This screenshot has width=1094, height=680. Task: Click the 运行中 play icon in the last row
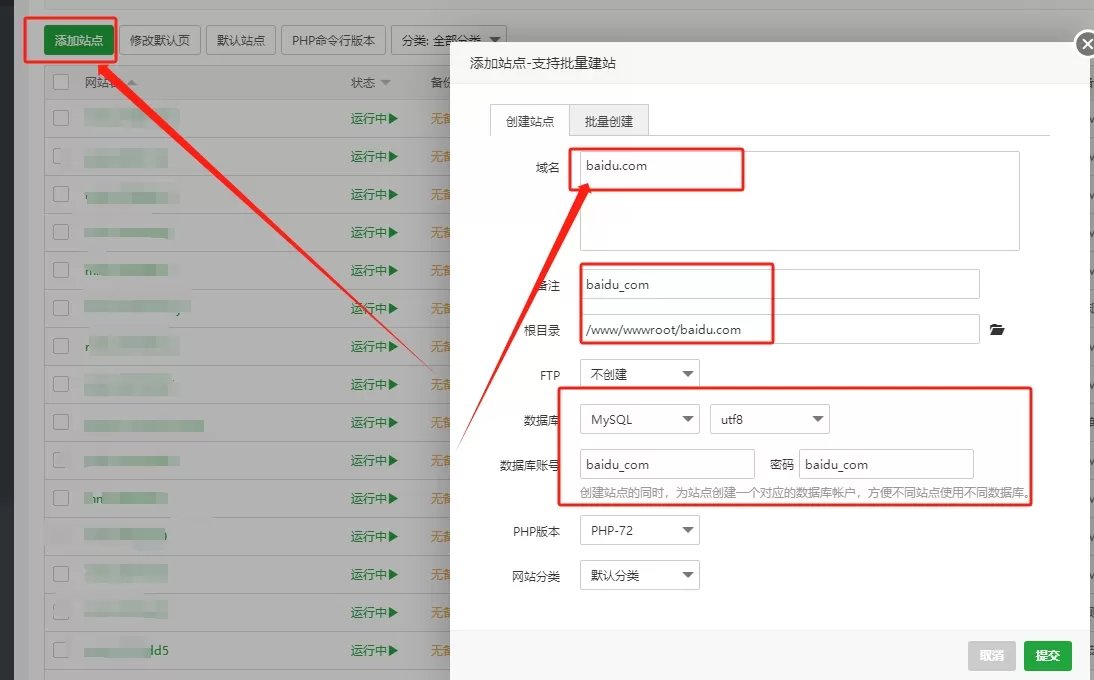click(393, 650)
